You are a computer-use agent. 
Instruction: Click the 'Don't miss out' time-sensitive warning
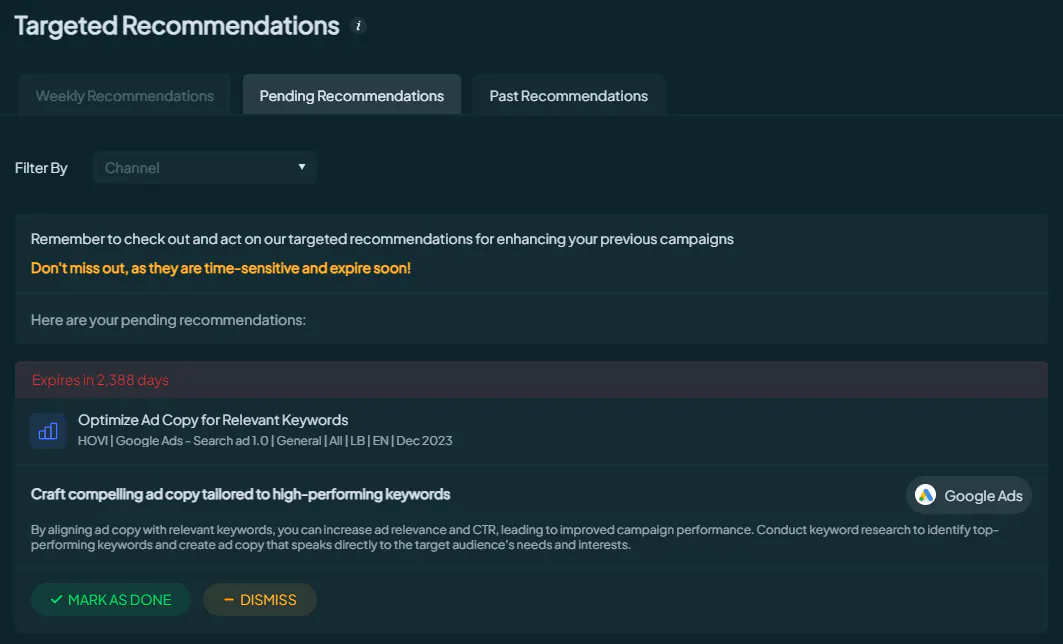pos(221,268)
